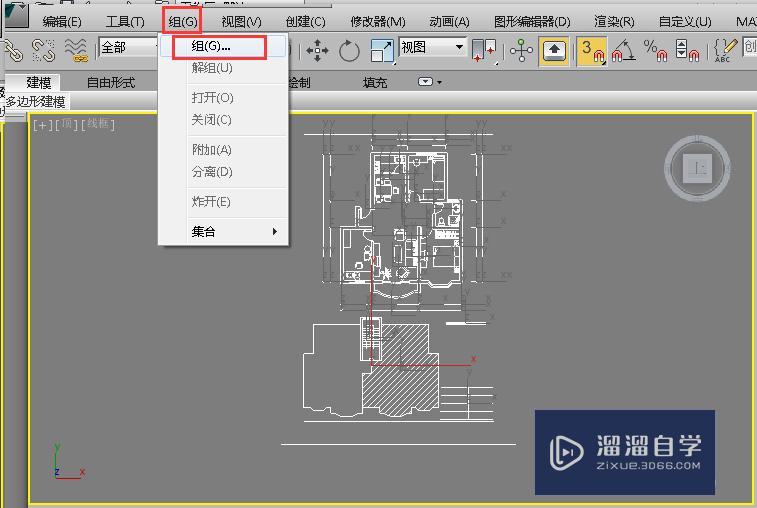Choose 关闭(C) in the group menu
Viewport: 757px width, 508px height.
tap(224, 120)
